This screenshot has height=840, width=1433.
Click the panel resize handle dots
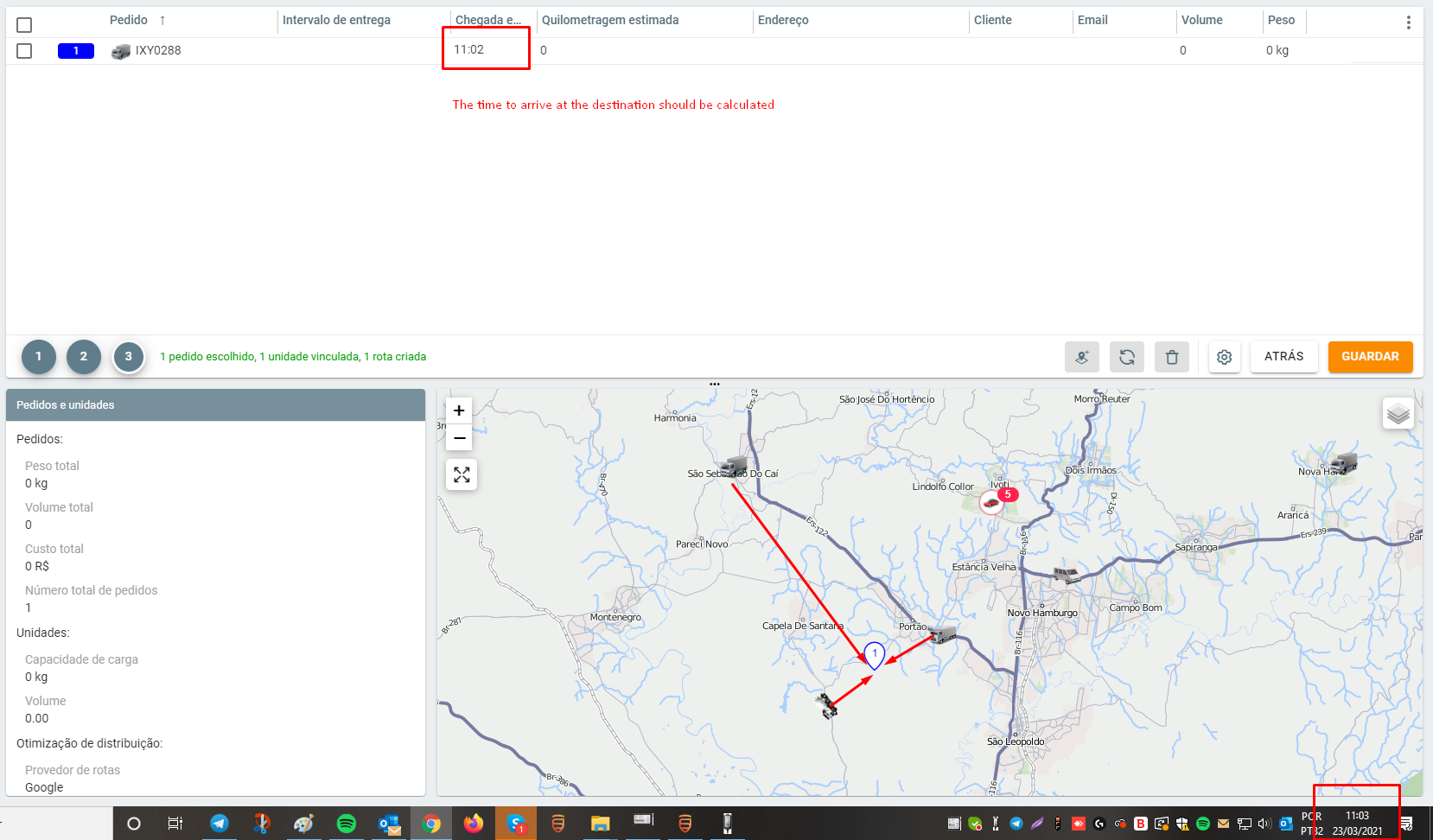tap(715, 384)
